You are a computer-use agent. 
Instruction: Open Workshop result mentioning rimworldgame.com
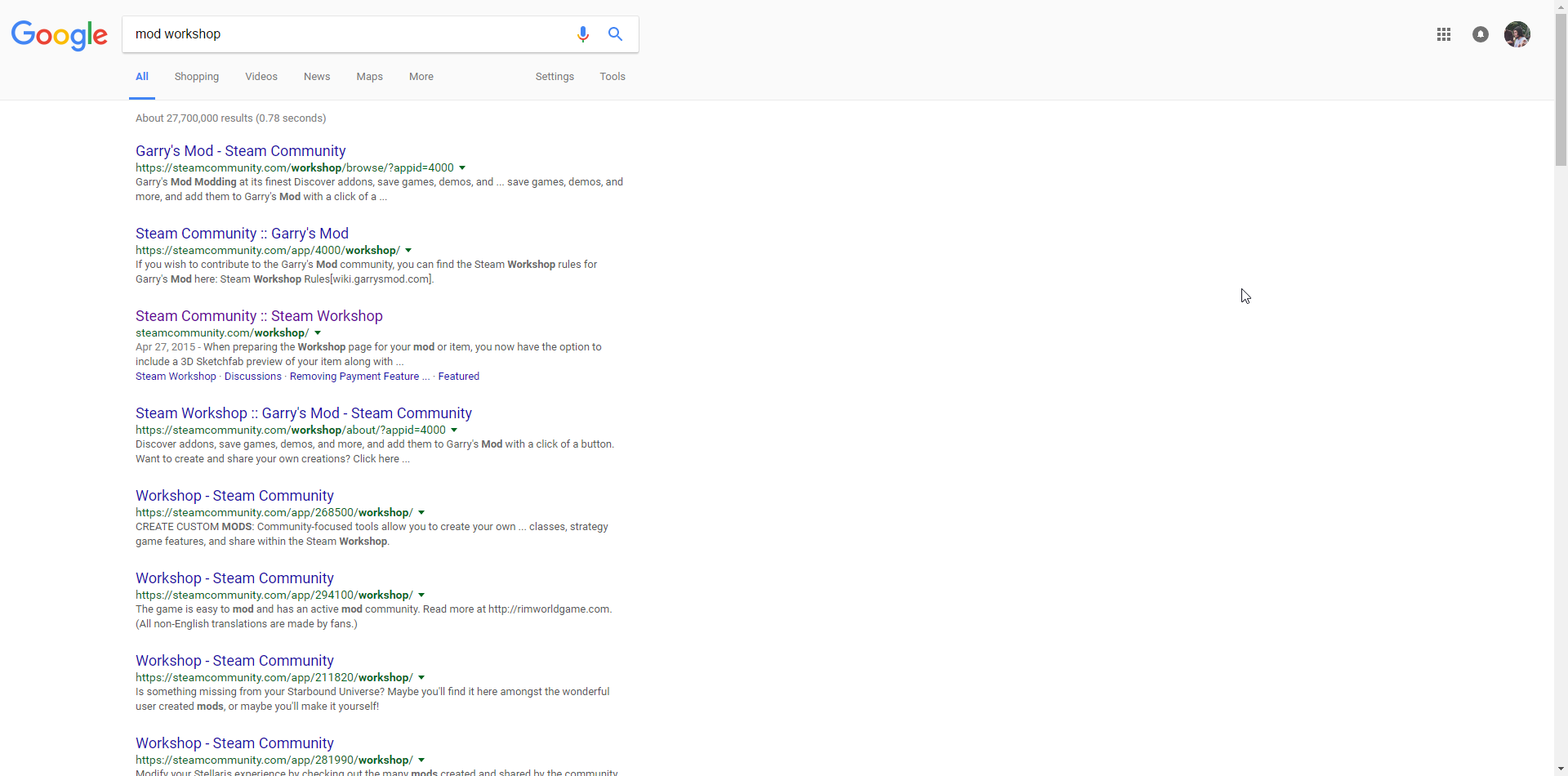[x=234, y=578]
